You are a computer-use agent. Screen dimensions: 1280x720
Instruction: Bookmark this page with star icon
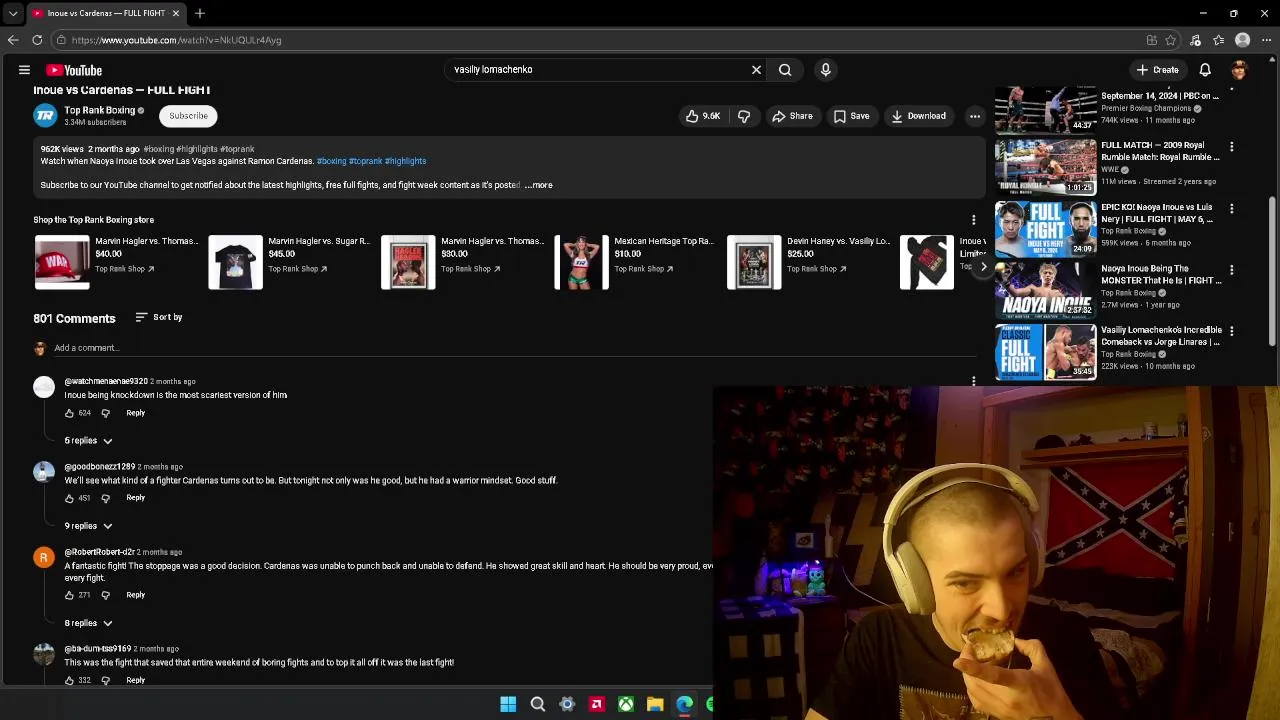tap(1171, 40)
